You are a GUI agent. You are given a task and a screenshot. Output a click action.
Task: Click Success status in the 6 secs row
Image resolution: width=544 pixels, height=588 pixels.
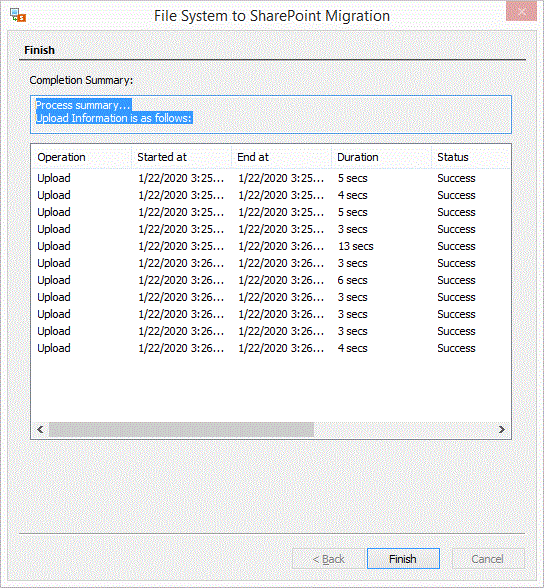click(456, 280)
